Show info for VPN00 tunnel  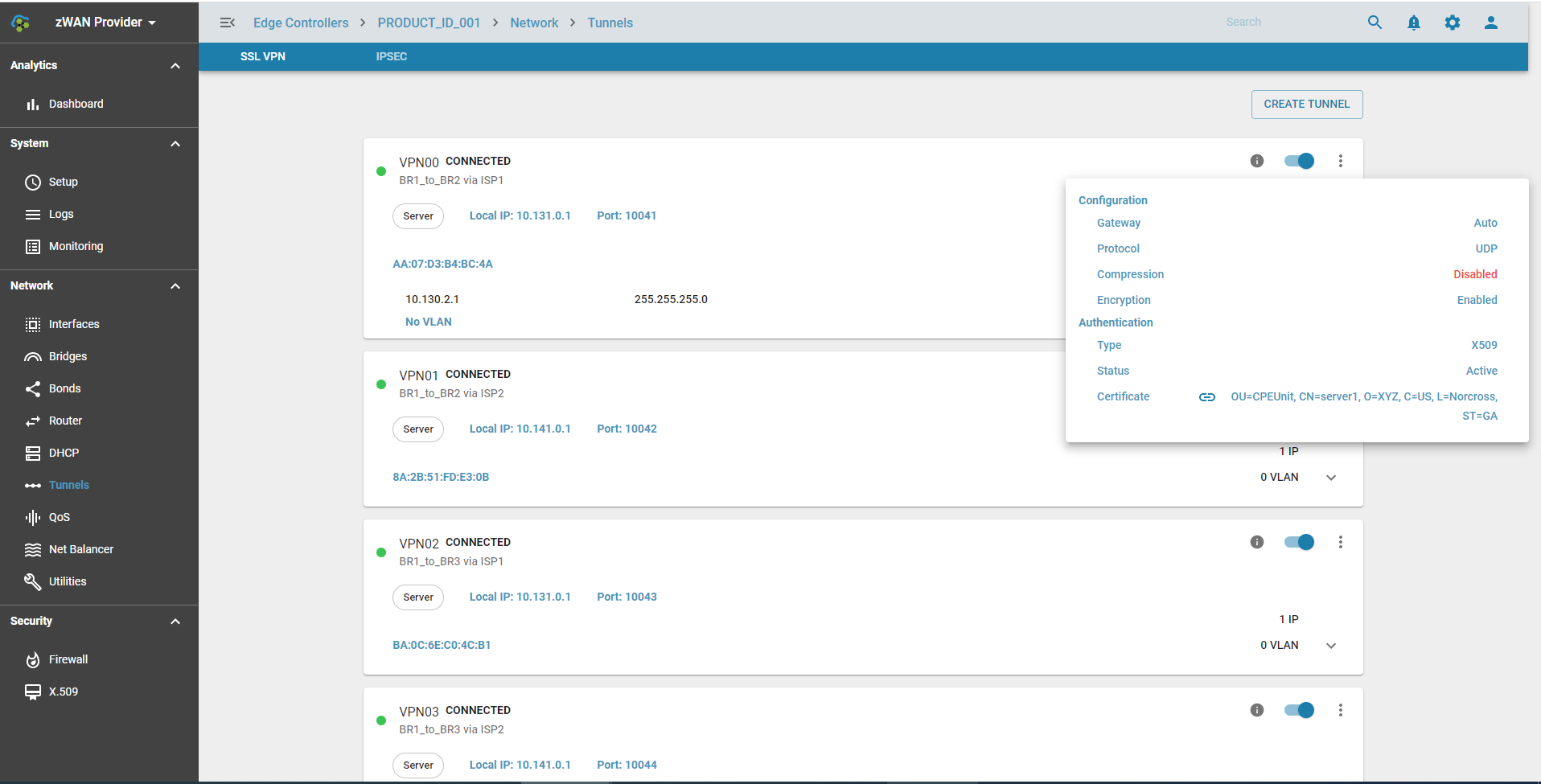[x=1256, y=161]
